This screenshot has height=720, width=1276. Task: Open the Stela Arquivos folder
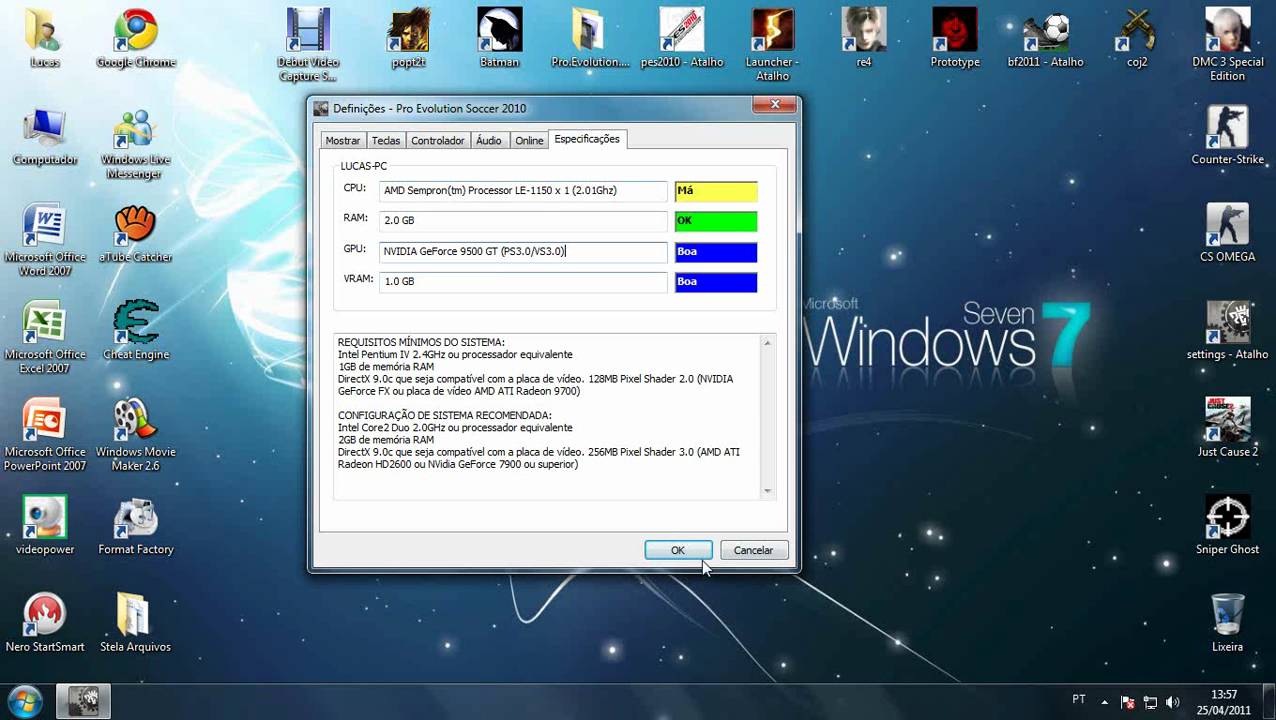(x=135, y=623)
